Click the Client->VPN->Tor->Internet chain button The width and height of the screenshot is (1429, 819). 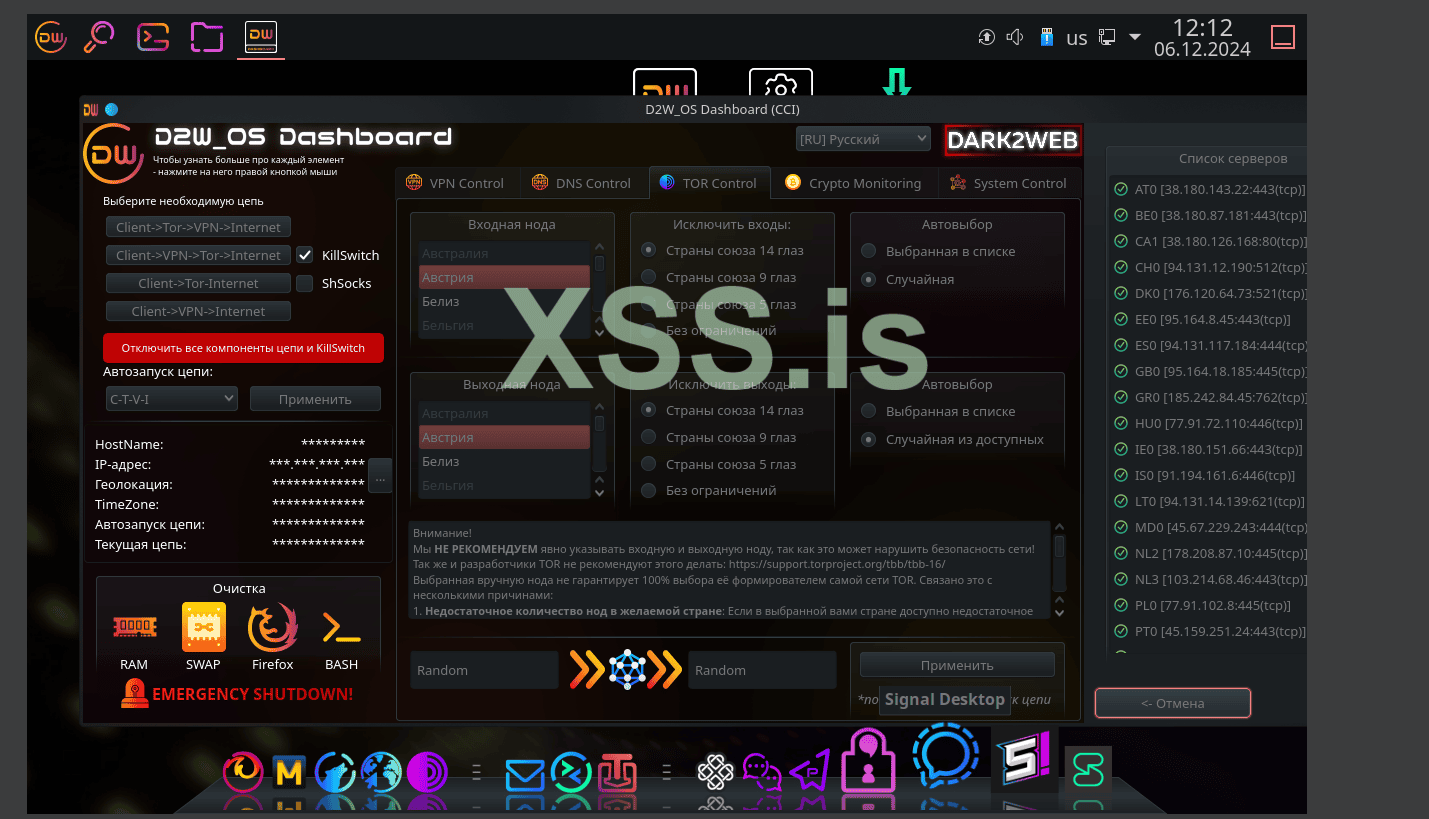point(198,255)
